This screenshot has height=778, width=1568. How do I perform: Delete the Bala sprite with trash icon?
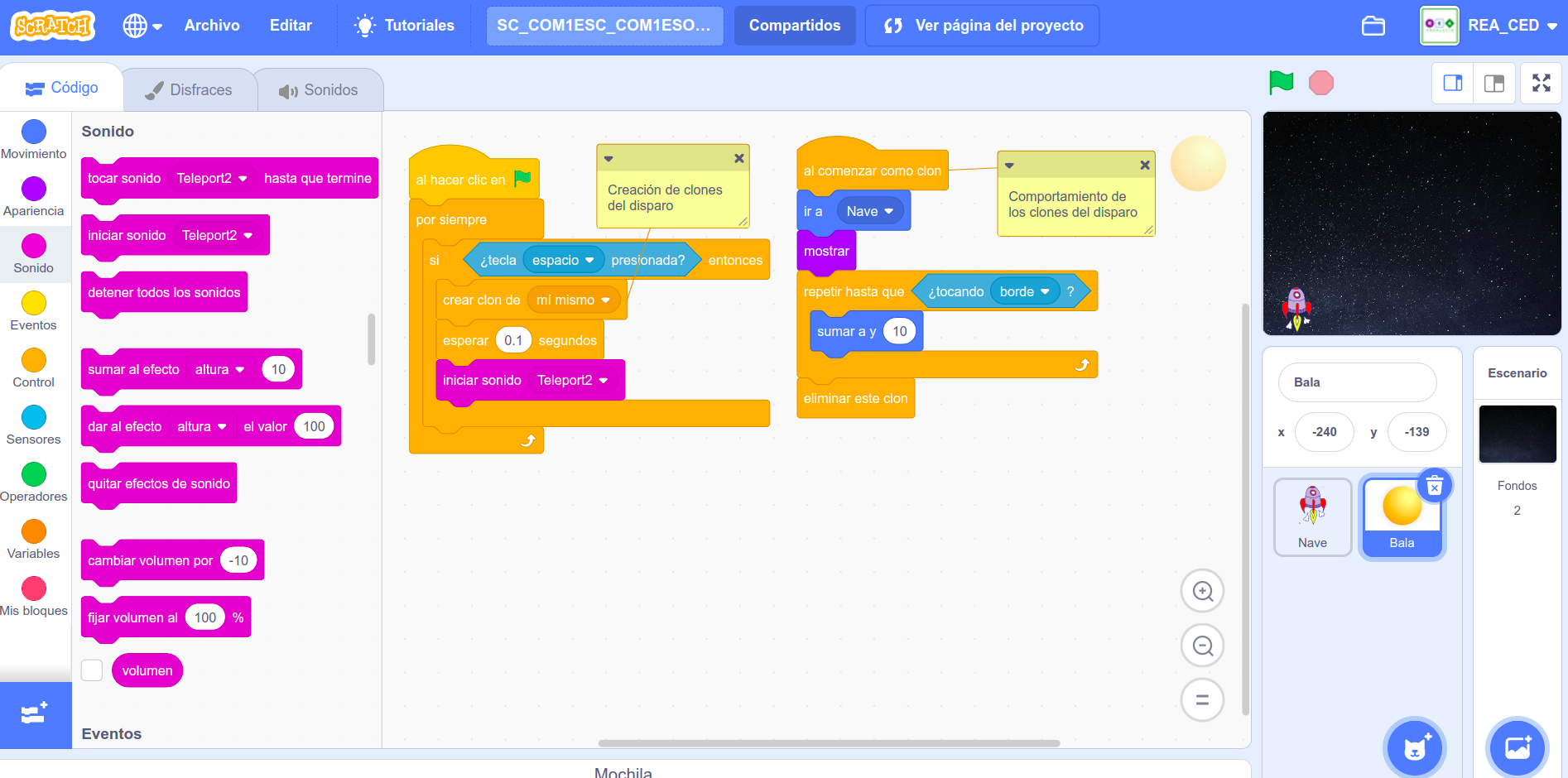pyautogui.click(x=1435, y=487)
